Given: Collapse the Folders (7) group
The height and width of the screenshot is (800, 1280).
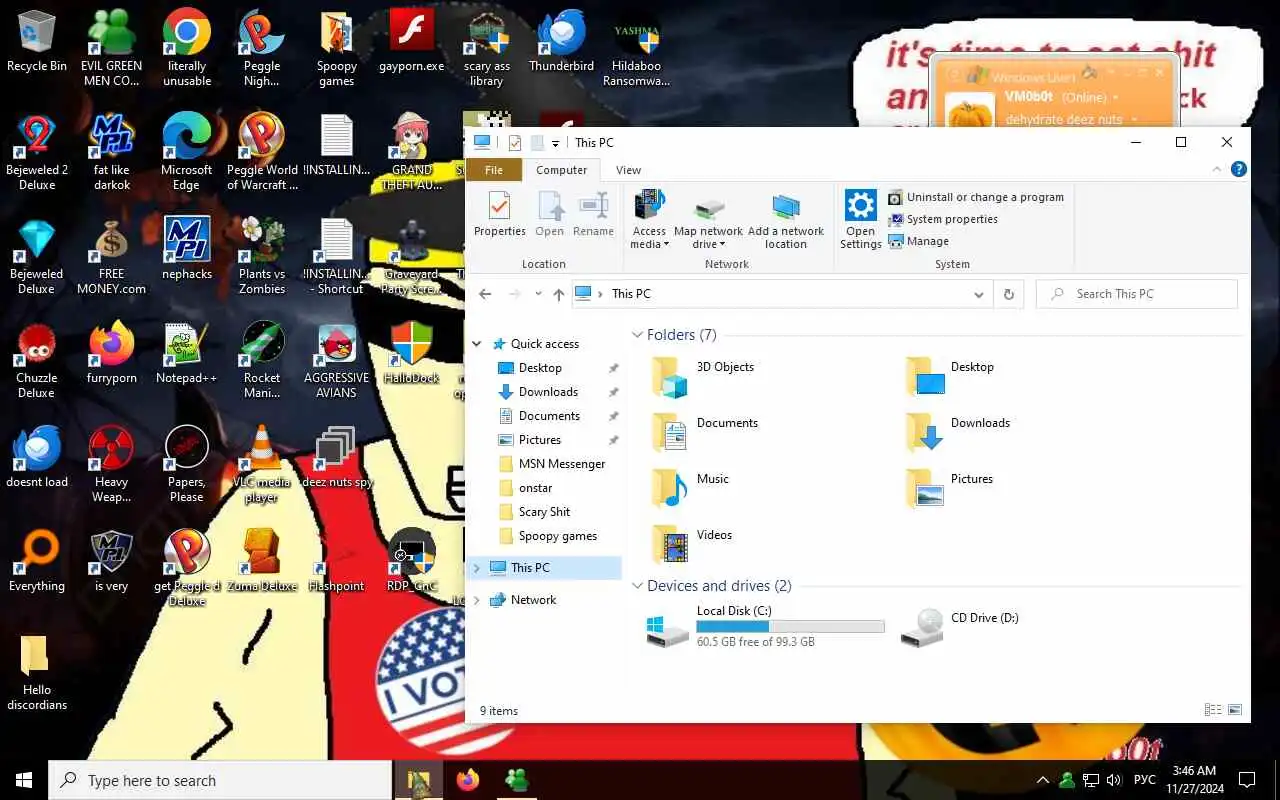Looking at the screenshot, I should pyautogui.click(x=637, y=335).
